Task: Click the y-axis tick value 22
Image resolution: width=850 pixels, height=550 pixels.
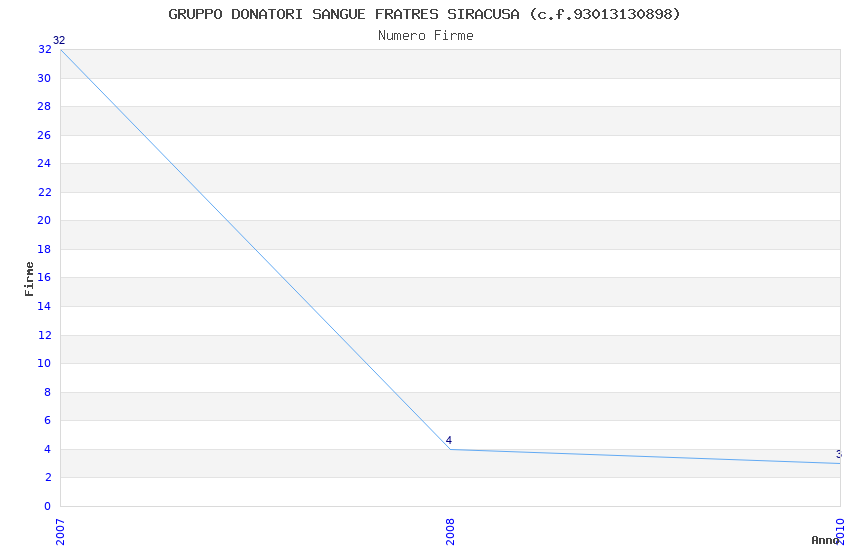Action: pyautogui.click(x=44, y=192)
